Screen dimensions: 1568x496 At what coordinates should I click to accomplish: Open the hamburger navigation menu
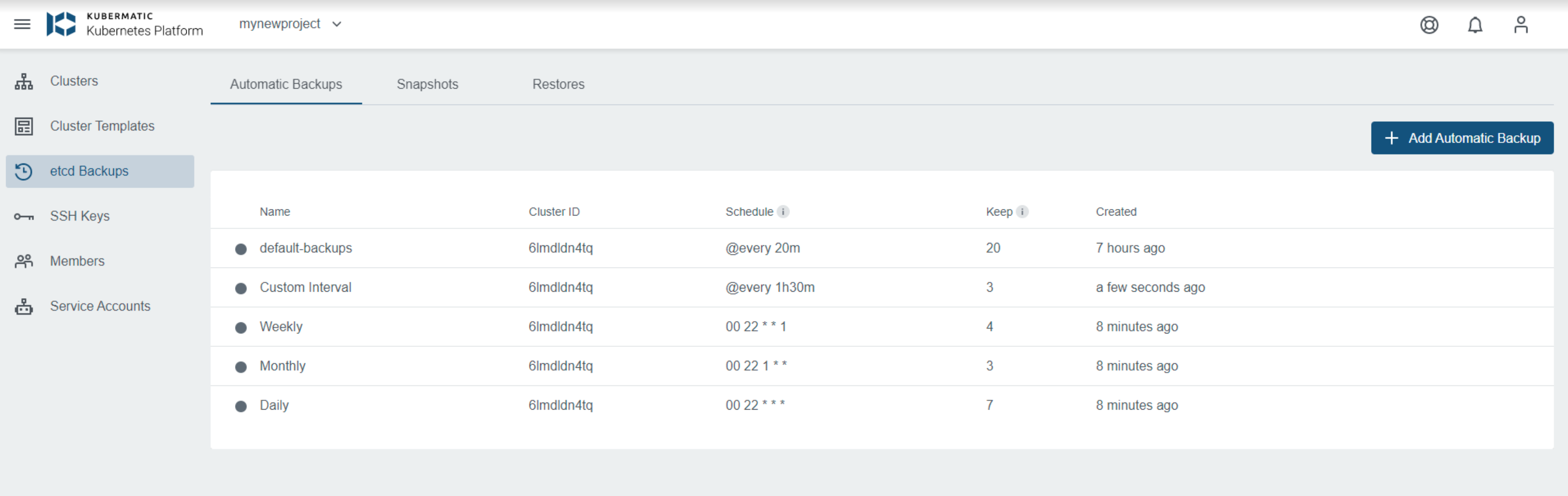coord(22,24)
